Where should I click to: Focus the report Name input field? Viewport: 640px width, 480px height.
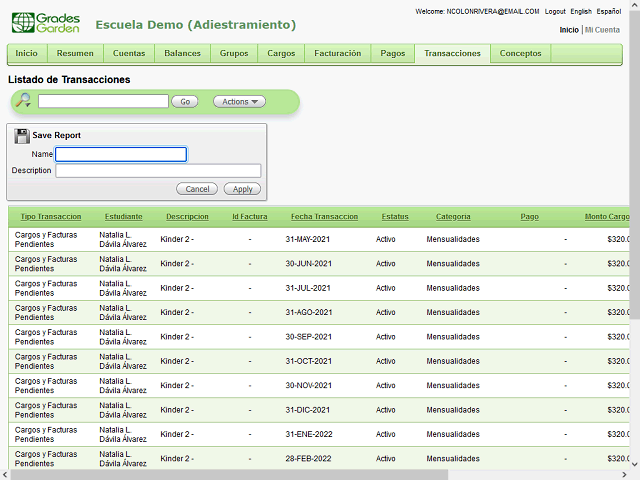click(x=121, y=154)
